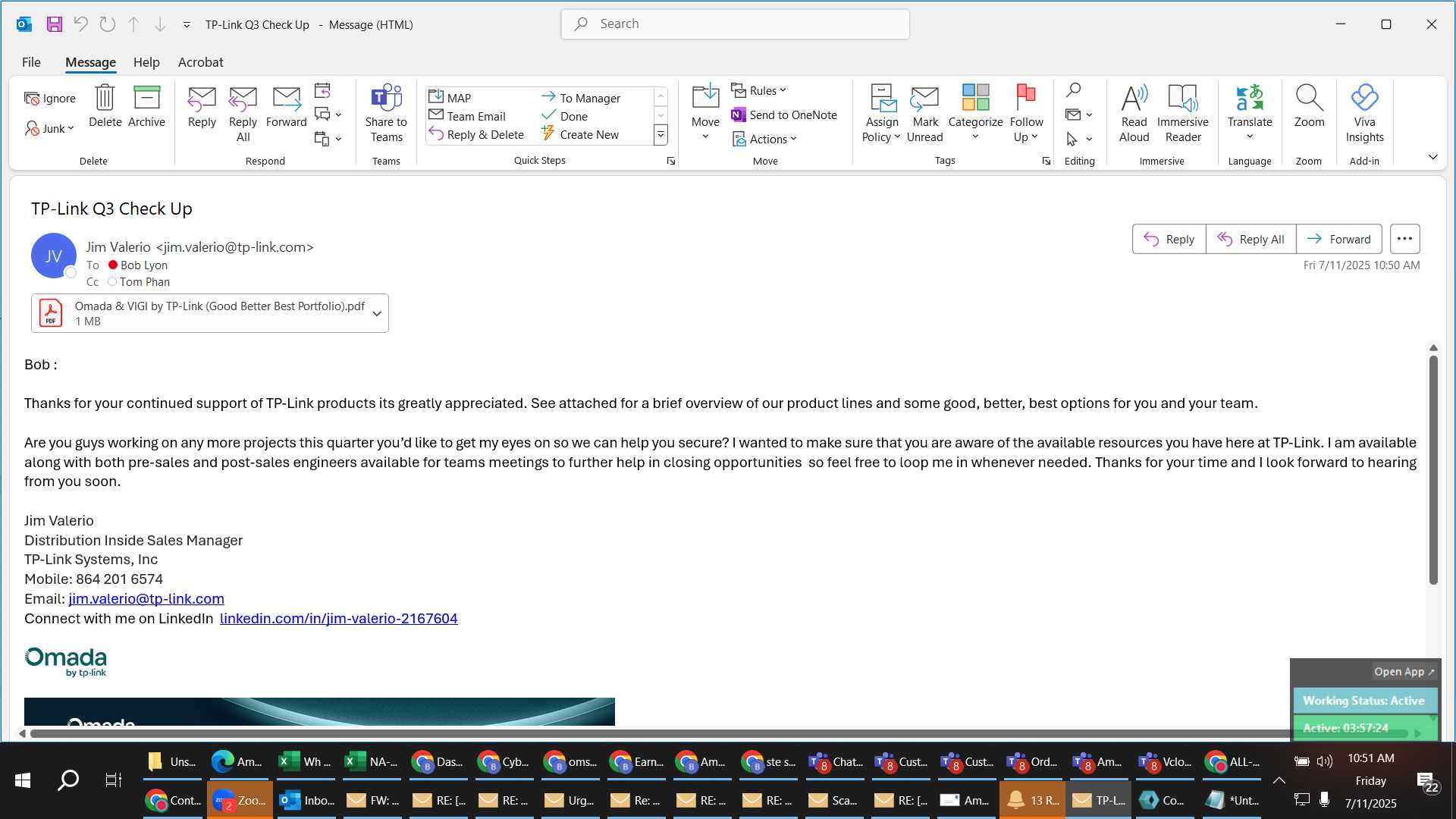The image size is (1456, 819).
Task: Open the Follow Up flag dropdown
Action: [x=1026, y=114]
